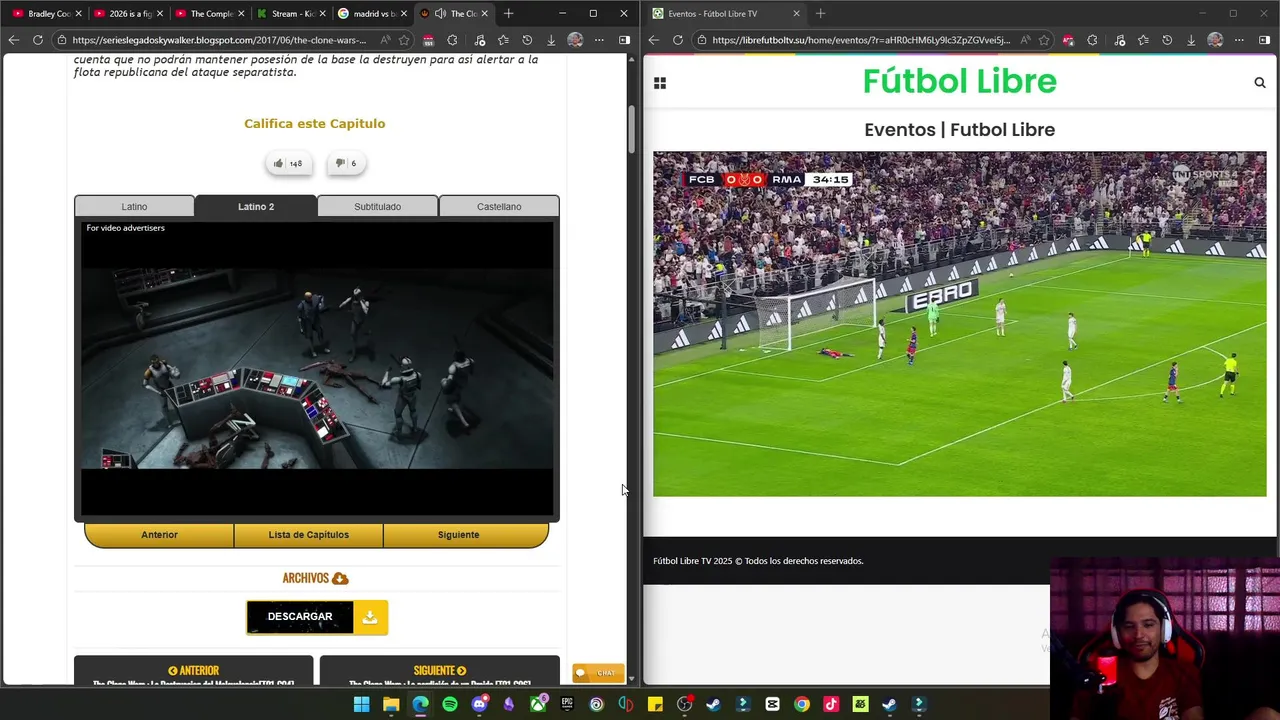Open Downloads in left browser toolbar
This screenshot has height=720, width=1280.
tap(551, 40)
